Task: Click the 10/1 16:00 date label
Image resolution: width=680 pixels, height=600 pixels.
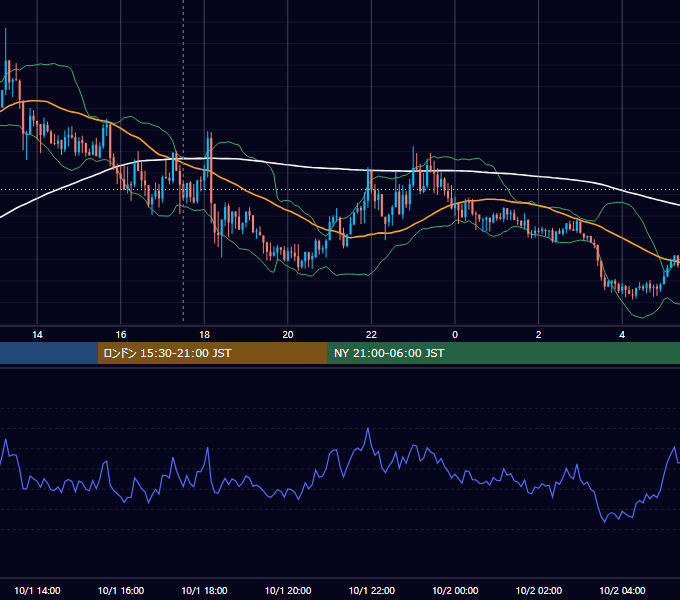Action: tap(121, 590)
